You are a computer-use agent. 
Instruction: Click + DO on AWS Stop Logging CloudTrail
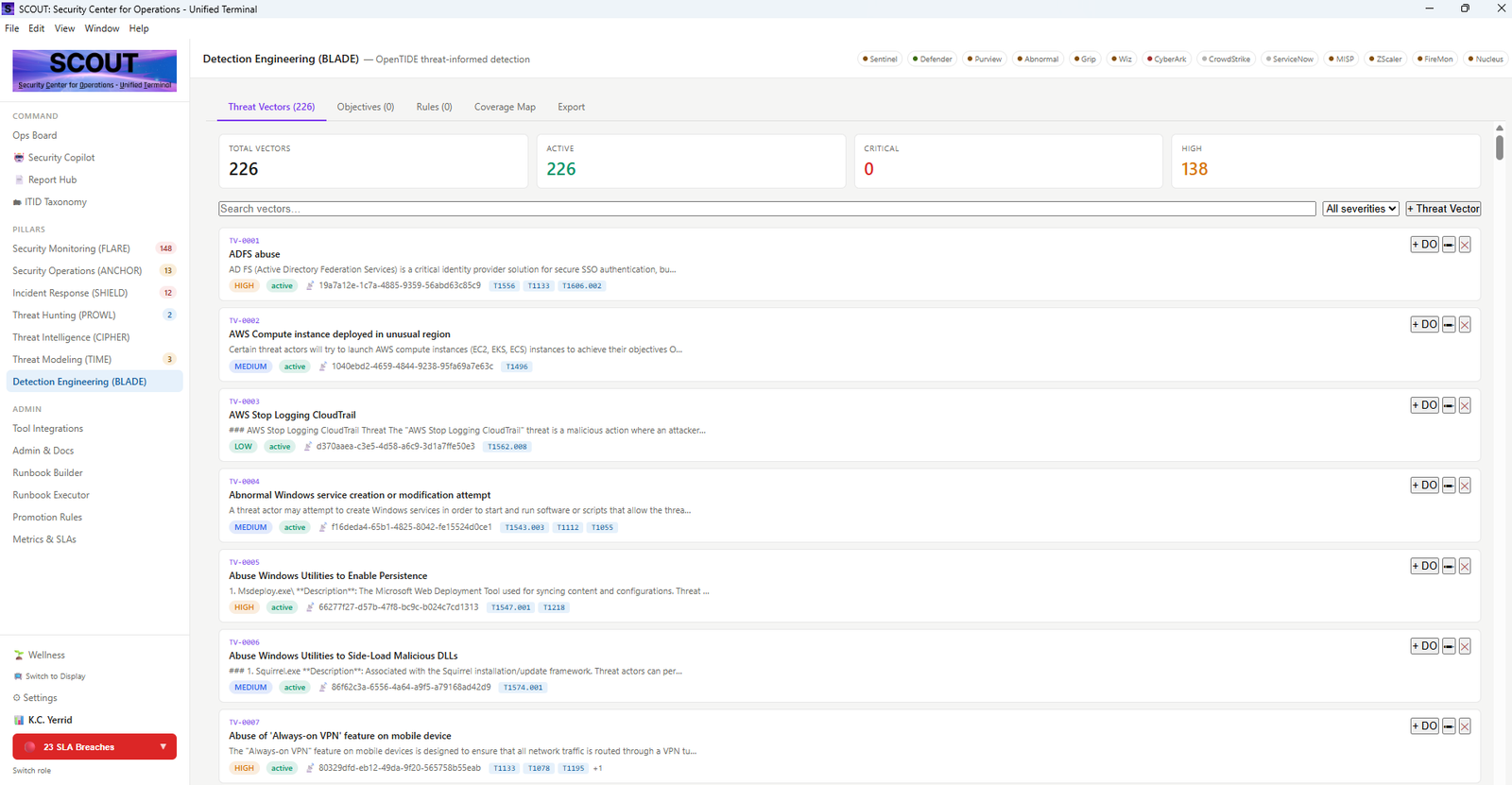click(x=1424, y=405)
